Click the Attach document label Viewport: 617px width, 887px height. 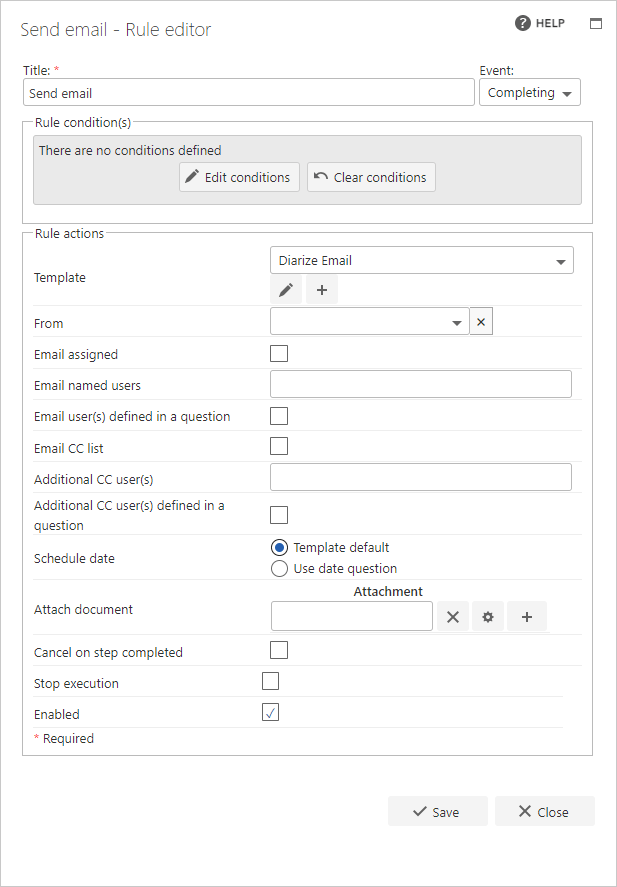point(84,609)
